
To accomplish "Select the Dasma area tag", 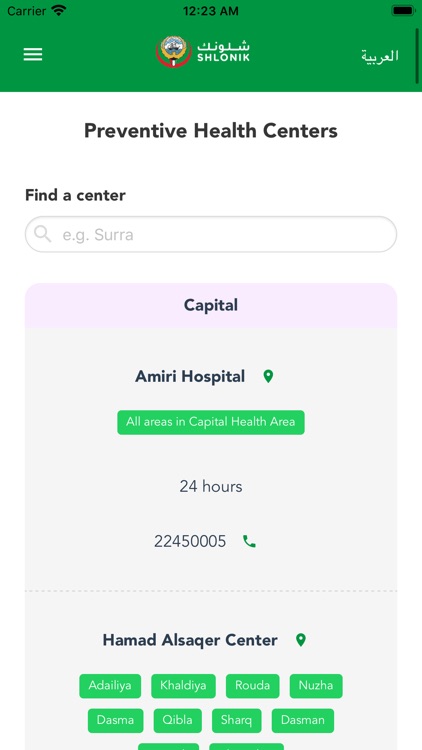I will pyautogui.click(x=115, y=721).
